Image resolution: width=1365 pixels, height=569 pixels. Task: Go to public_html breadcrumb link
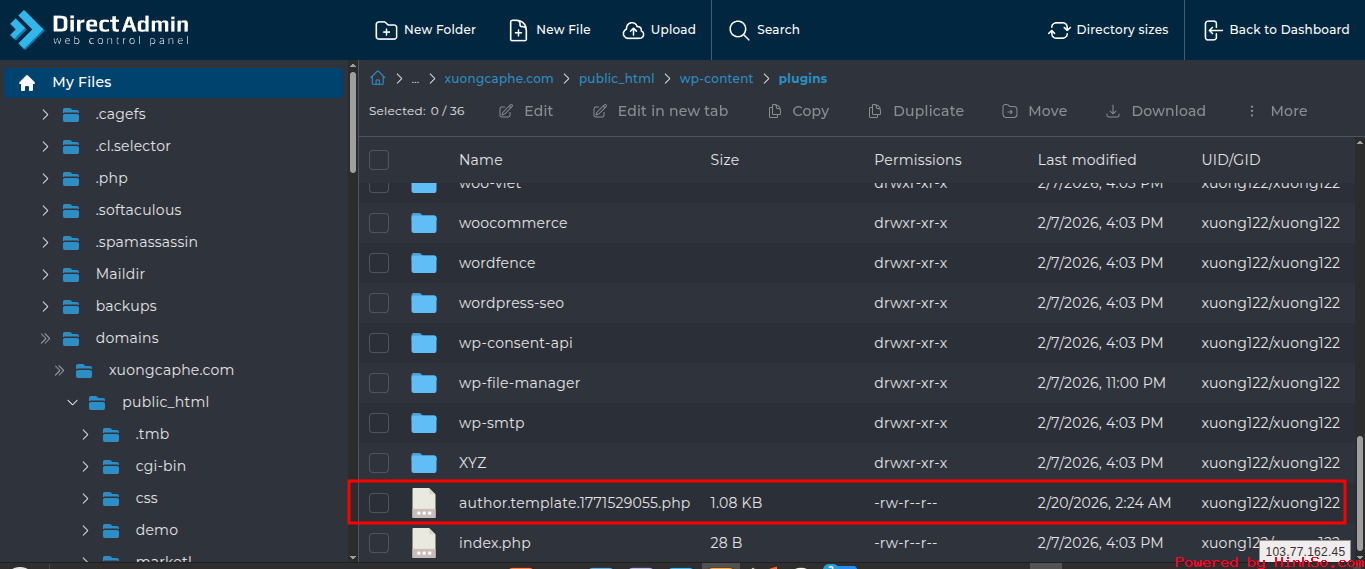[x=616, y=78]
